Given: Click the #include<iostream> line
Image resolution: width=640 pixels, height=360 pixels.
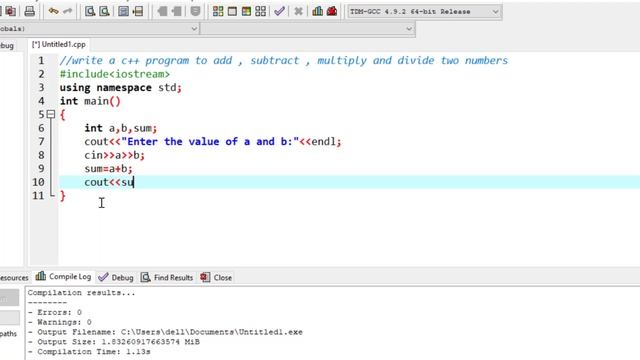Looking at the screenshot, I should pyautogui.click(x=115, y=74).
